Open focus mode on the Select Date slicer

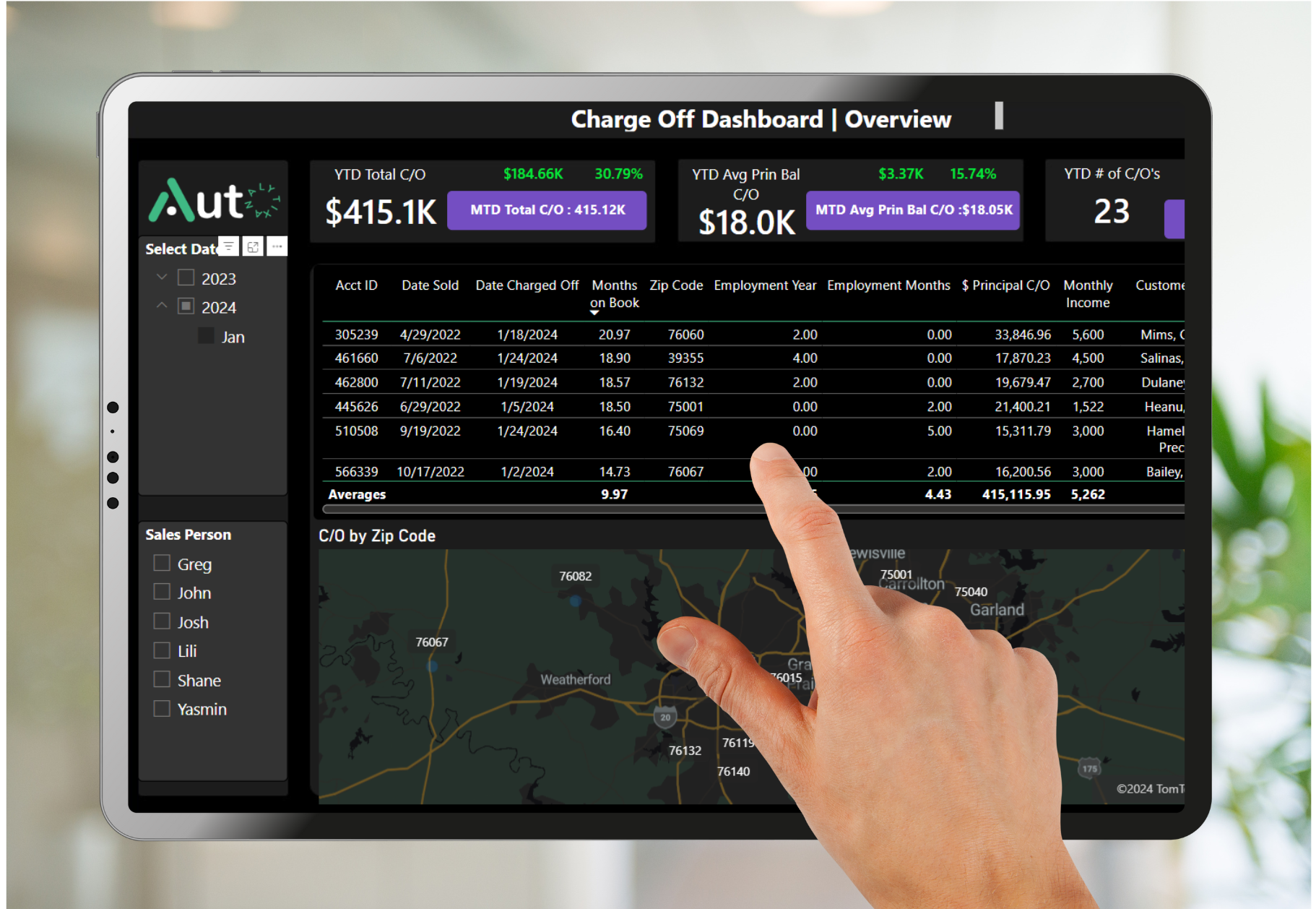click(253, 246)
